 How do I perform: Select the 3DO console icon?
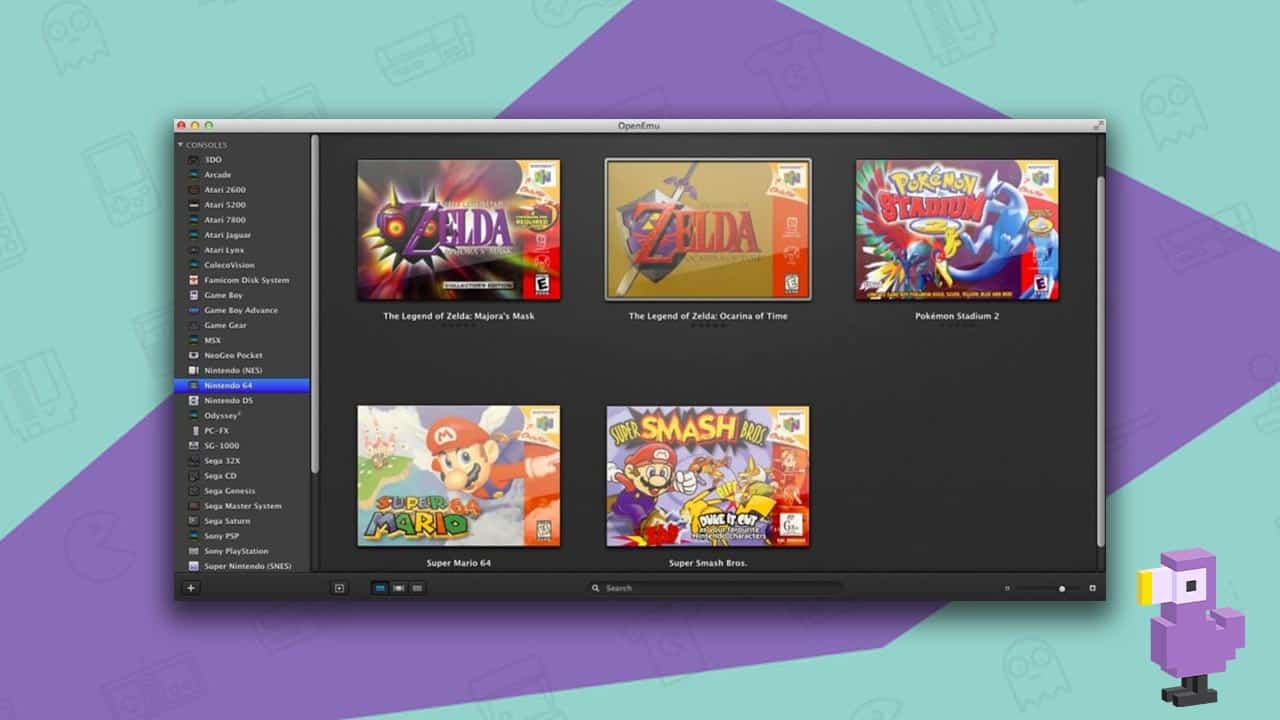[x=194, y=160]
